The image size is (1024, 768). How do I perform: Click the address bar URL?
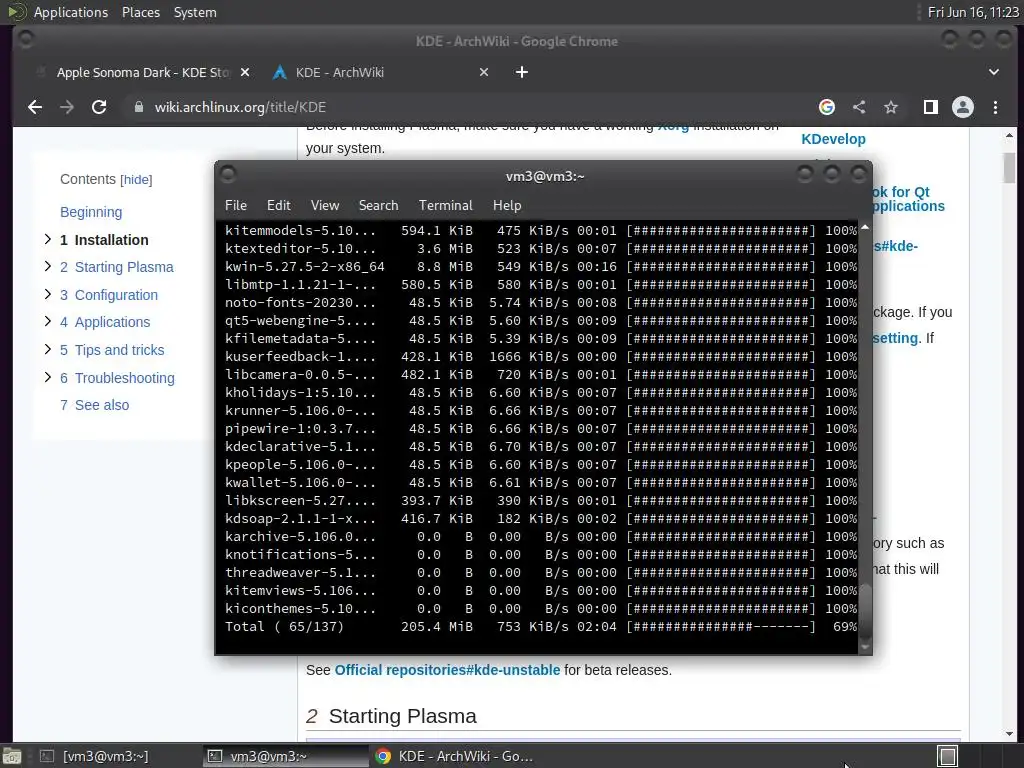click(240, 107)
